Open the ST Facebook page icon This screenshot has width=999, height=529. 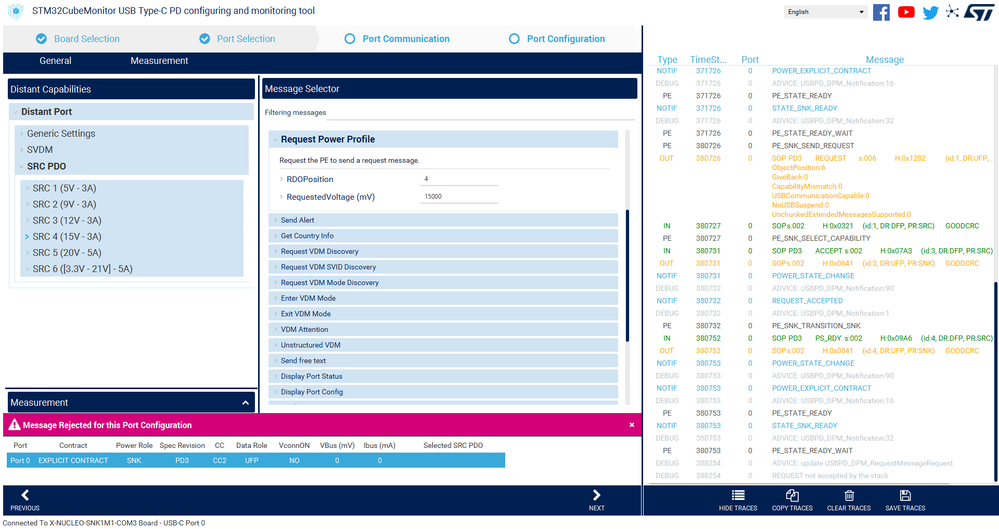coord(881,12)
